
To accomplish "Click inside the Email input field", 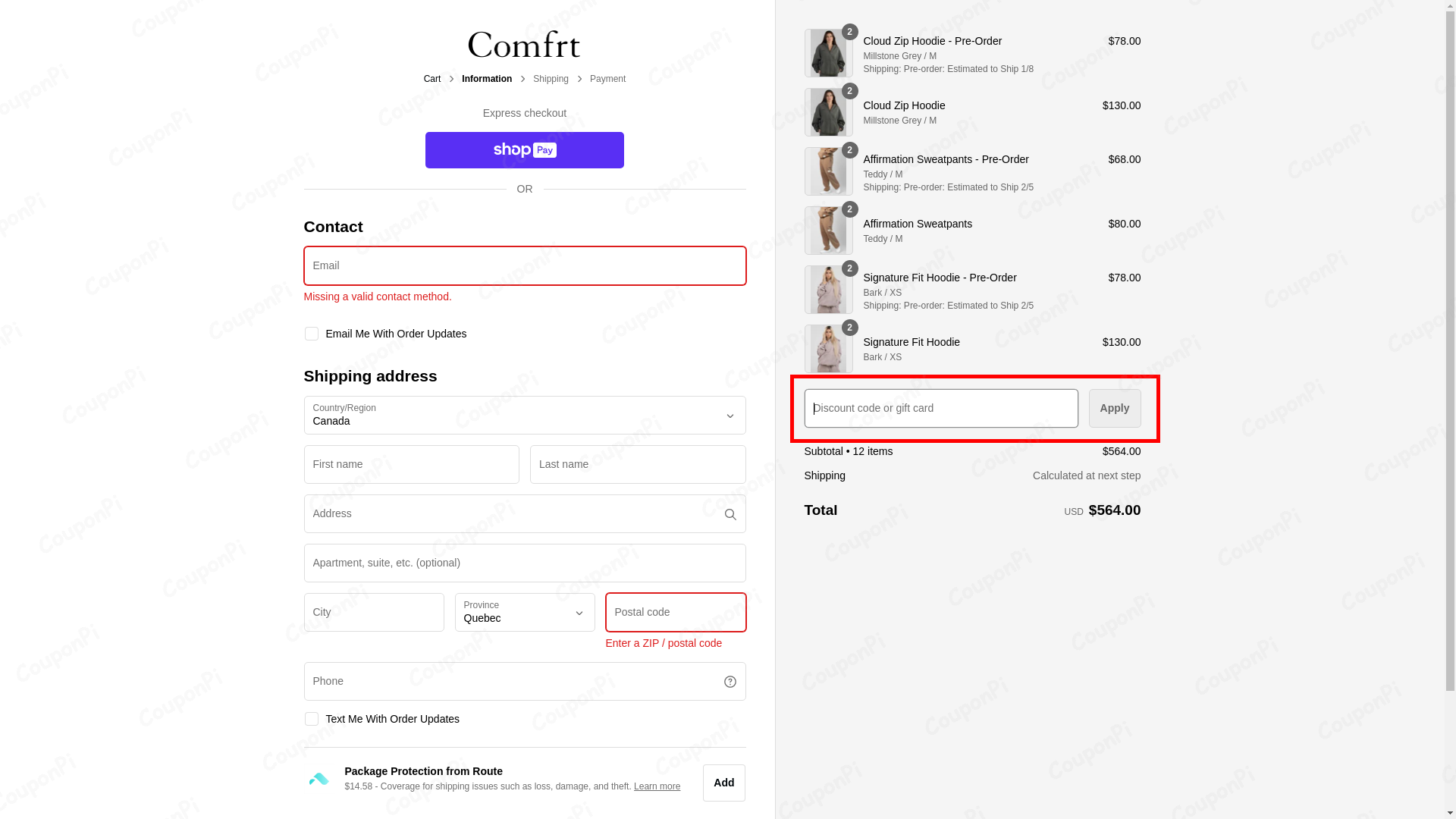I will pos(524,265).
